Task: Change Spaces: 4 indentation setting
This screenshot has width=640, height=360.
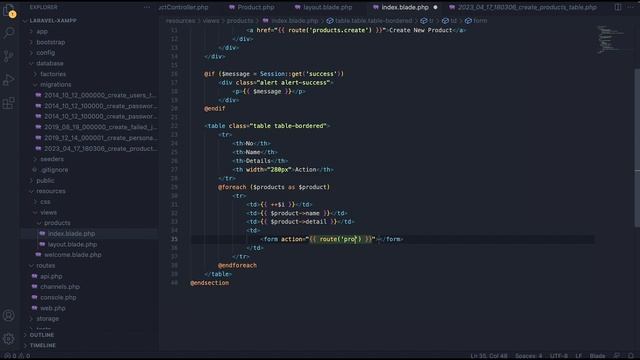Action: pyautogui.click(x=528, y=356)
